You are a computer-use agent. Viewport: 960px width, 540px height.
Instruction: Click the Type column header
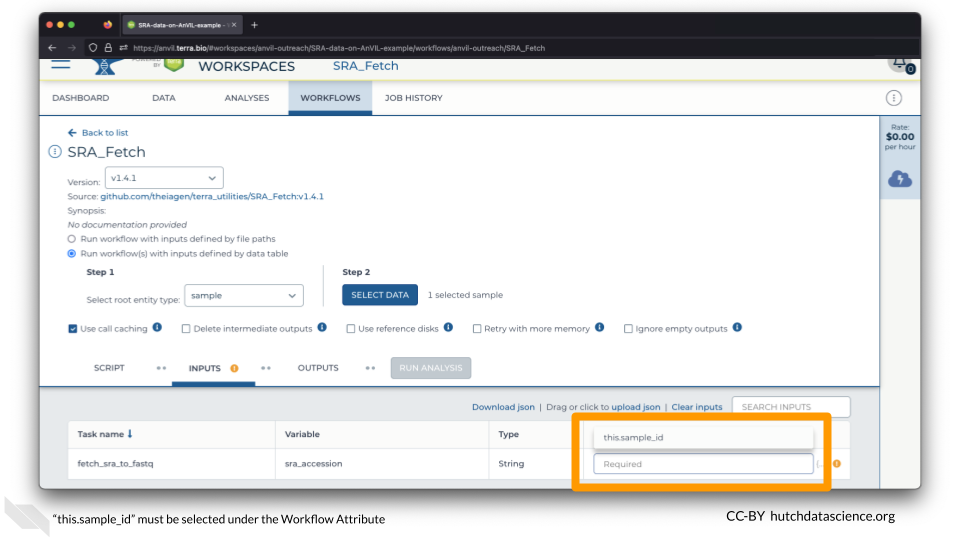point(508,434)
